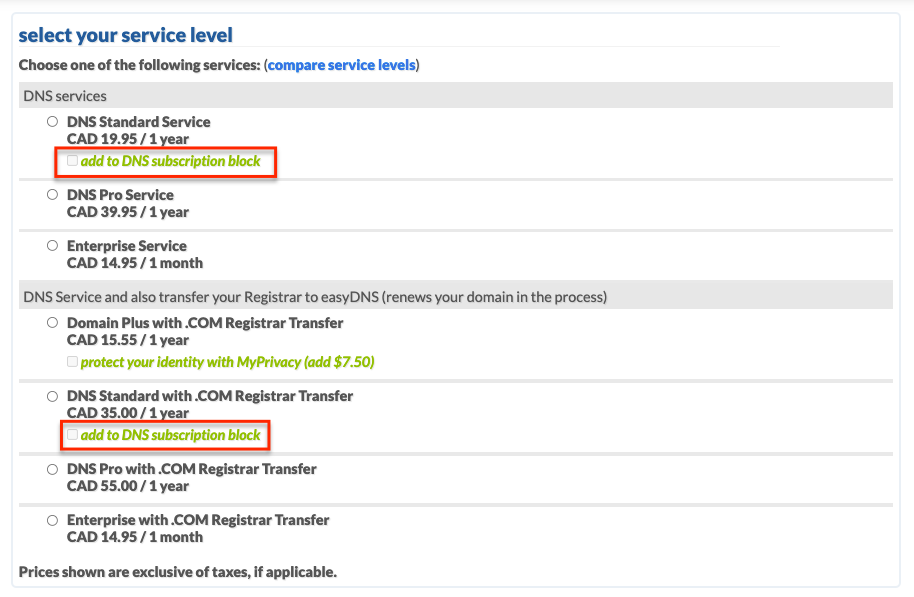Image resolution: width=914 pixels, height=597 pixels.
Task: Click the protect your identity with MyPrivacy text
Action: point(227,362)
